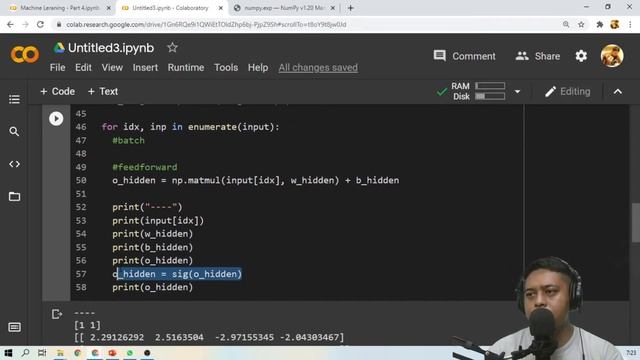Open the Editing mode selector
This screenshot has width=640, height=360.
click(x=568, y=91)
